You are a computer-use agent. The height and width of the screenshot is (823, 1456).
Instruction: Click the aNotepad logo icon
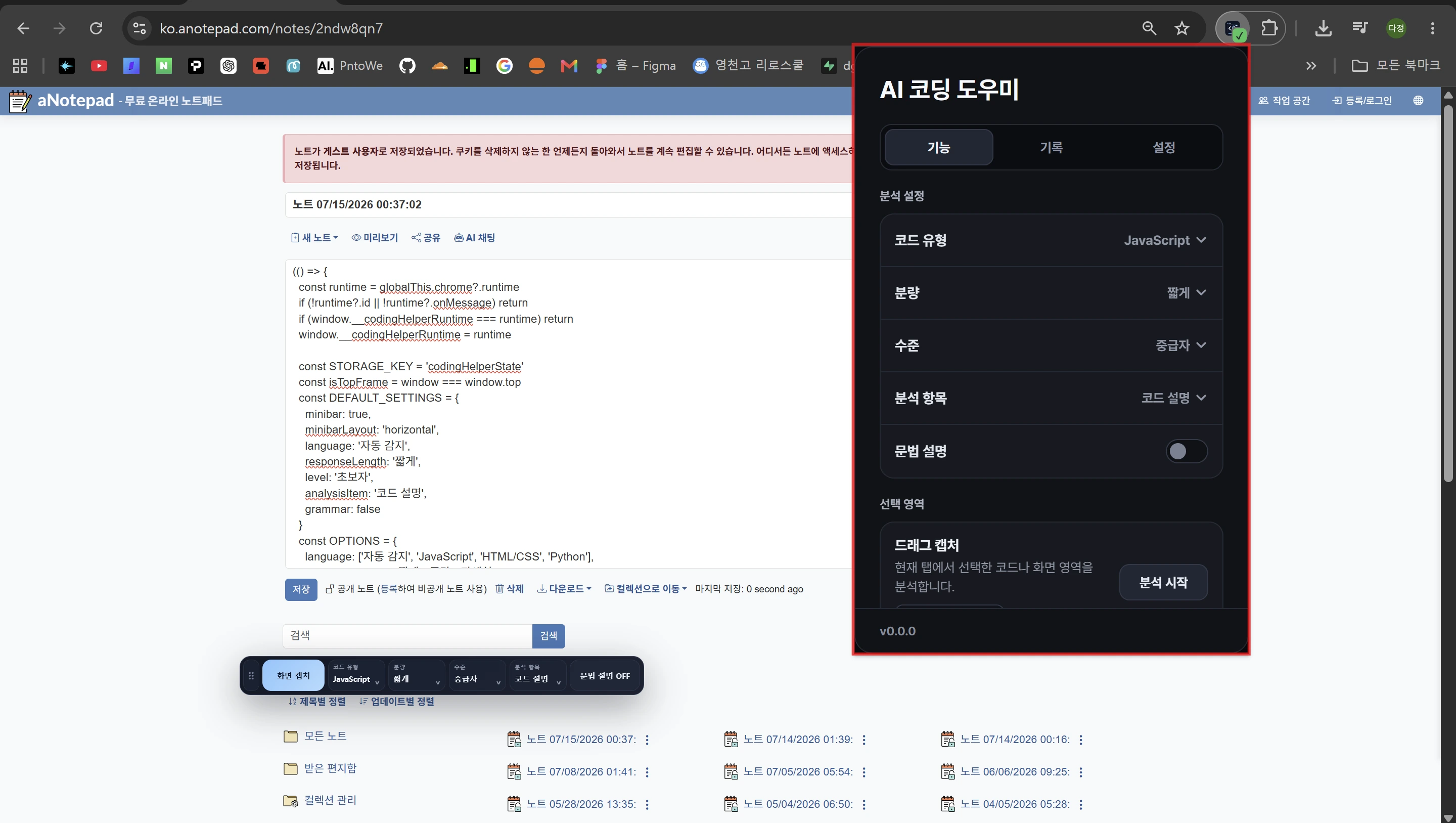click(x=20, y=101)
